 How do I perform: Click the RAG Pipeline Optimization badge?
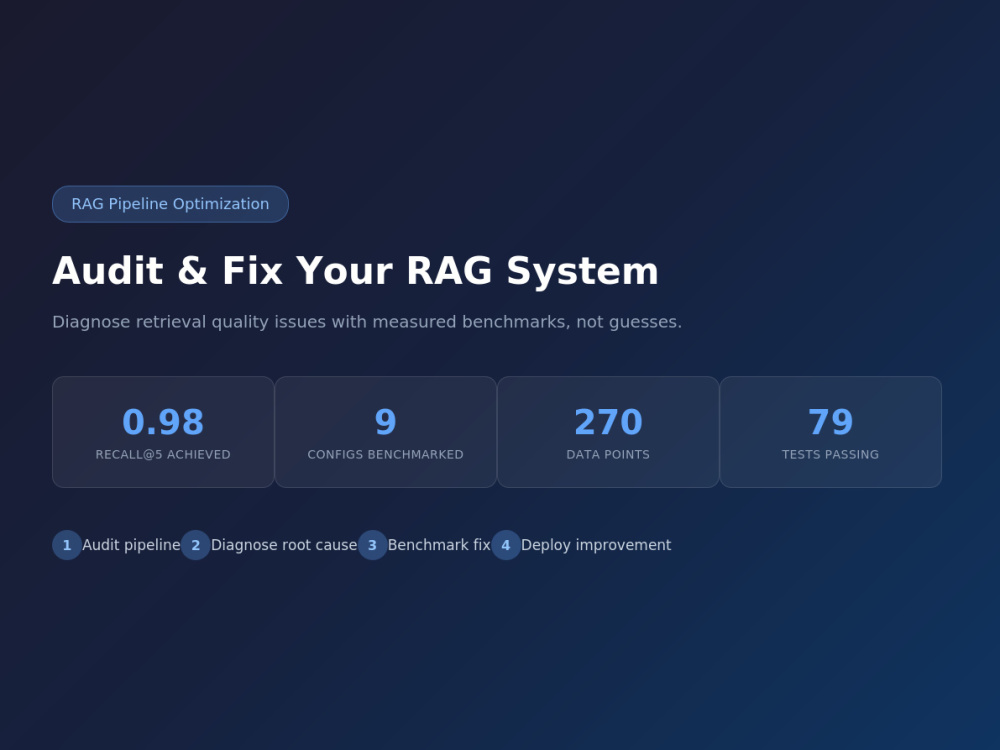pyautogui.click(x=170, y=204)
